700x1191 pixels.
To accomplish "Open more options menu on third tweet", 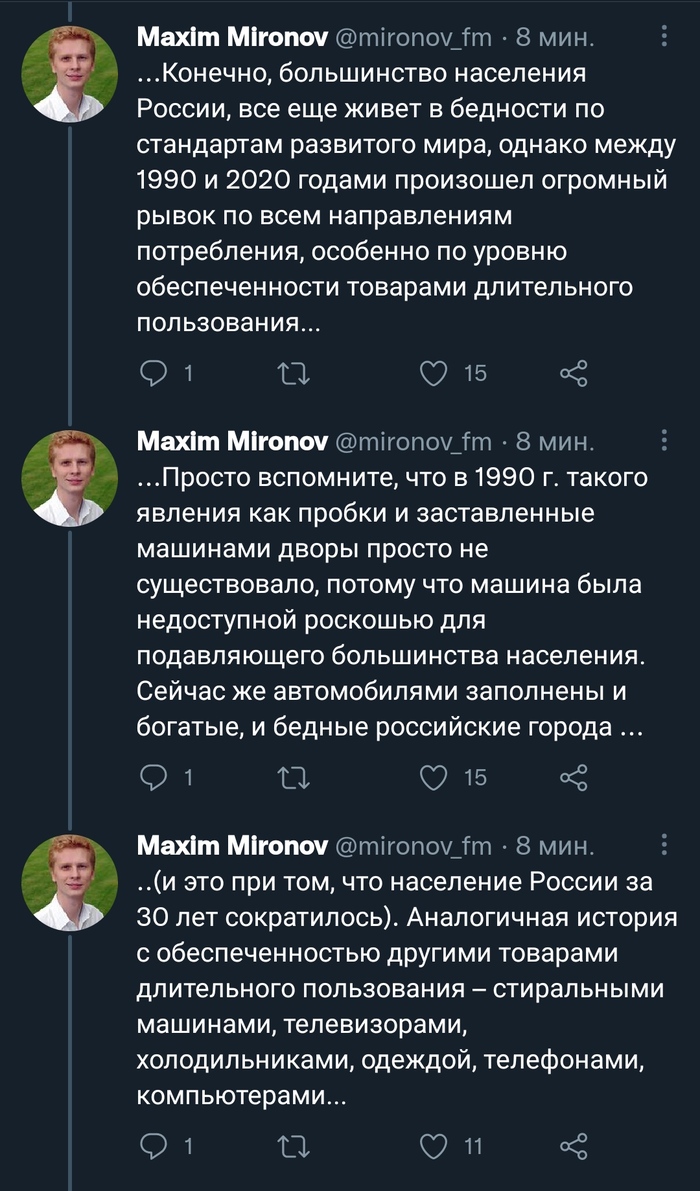I will tap(666, 844).
